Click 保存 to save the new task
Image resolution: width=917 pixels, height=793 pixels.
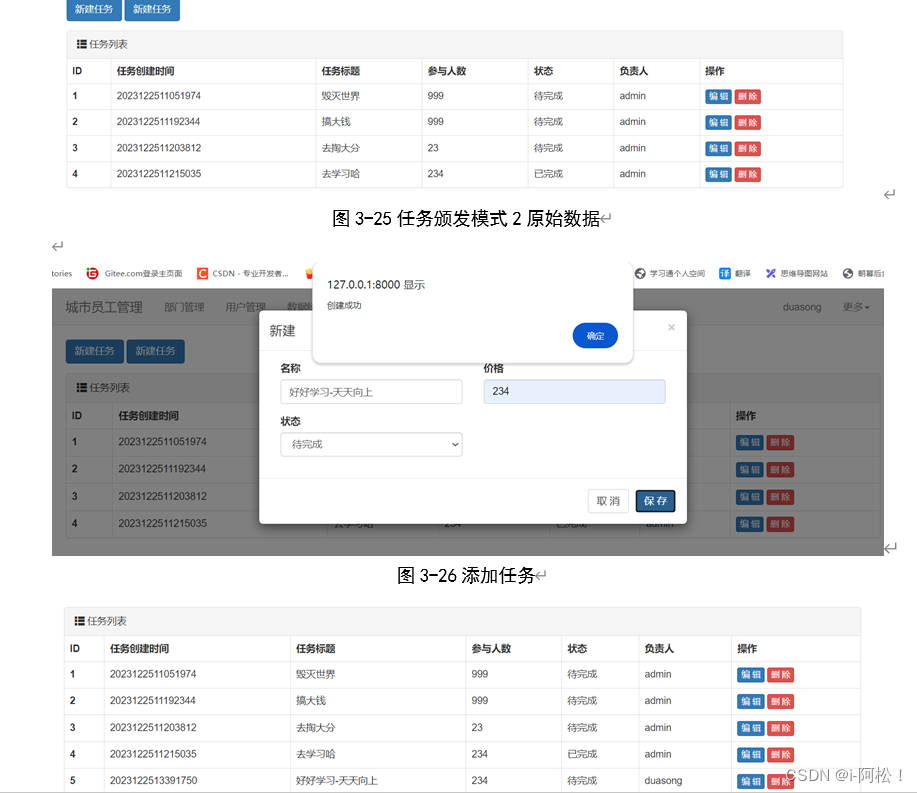point(655,500)
